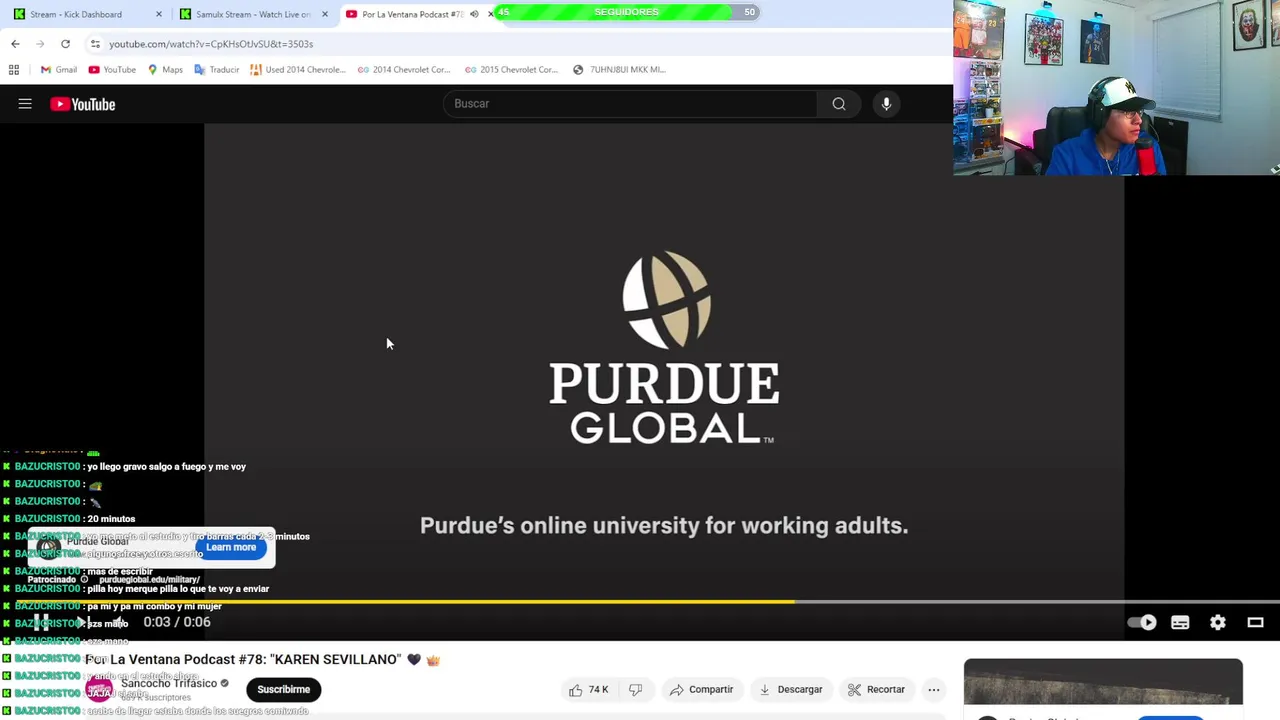Toggle subtitles with the captions icon
This screenshot has height=720, width=1280.
pyautogui.click(x=1180, y=622)
